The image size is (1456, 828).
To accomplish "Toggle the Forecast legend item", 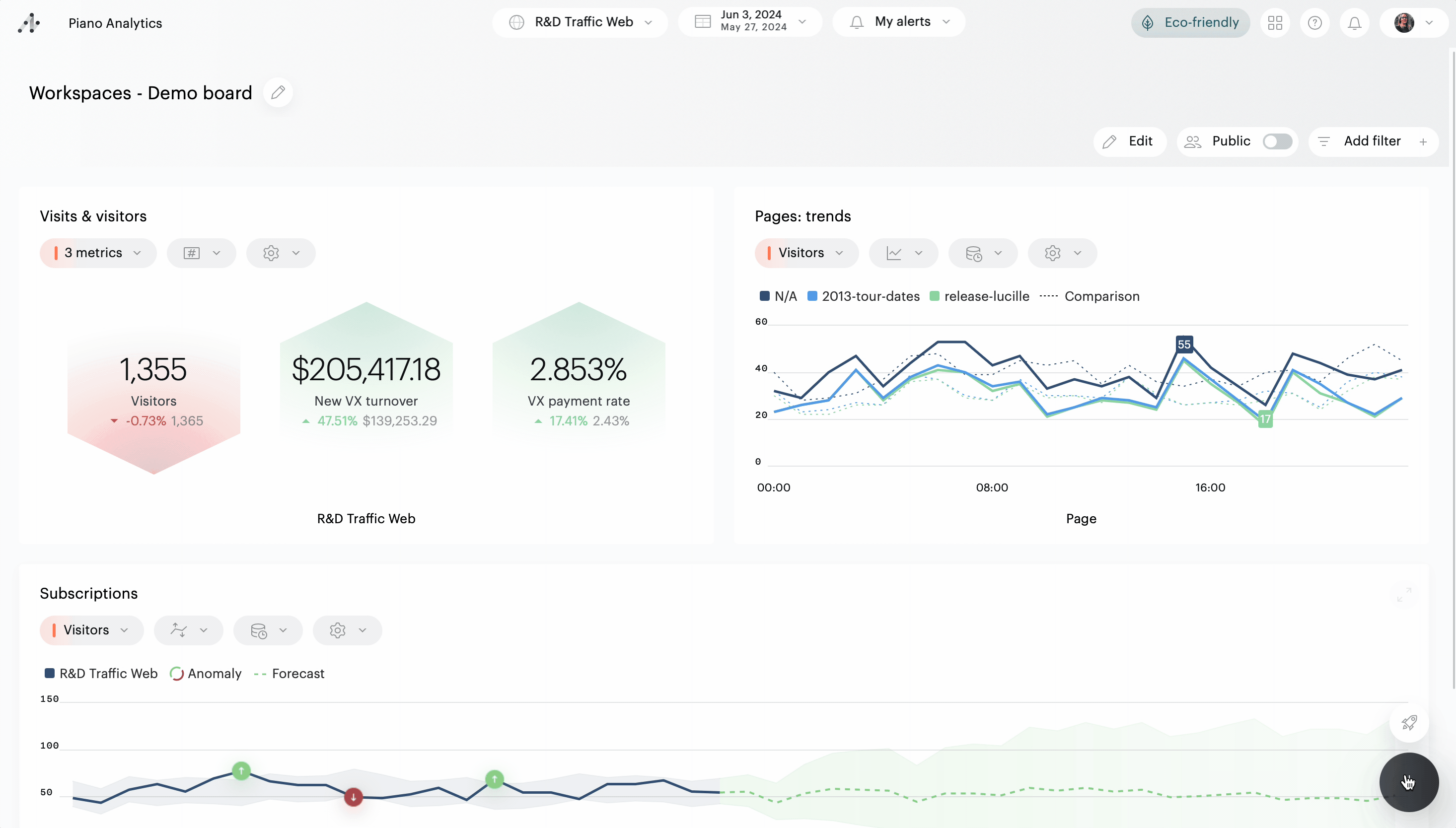I will tap(289, 673).
